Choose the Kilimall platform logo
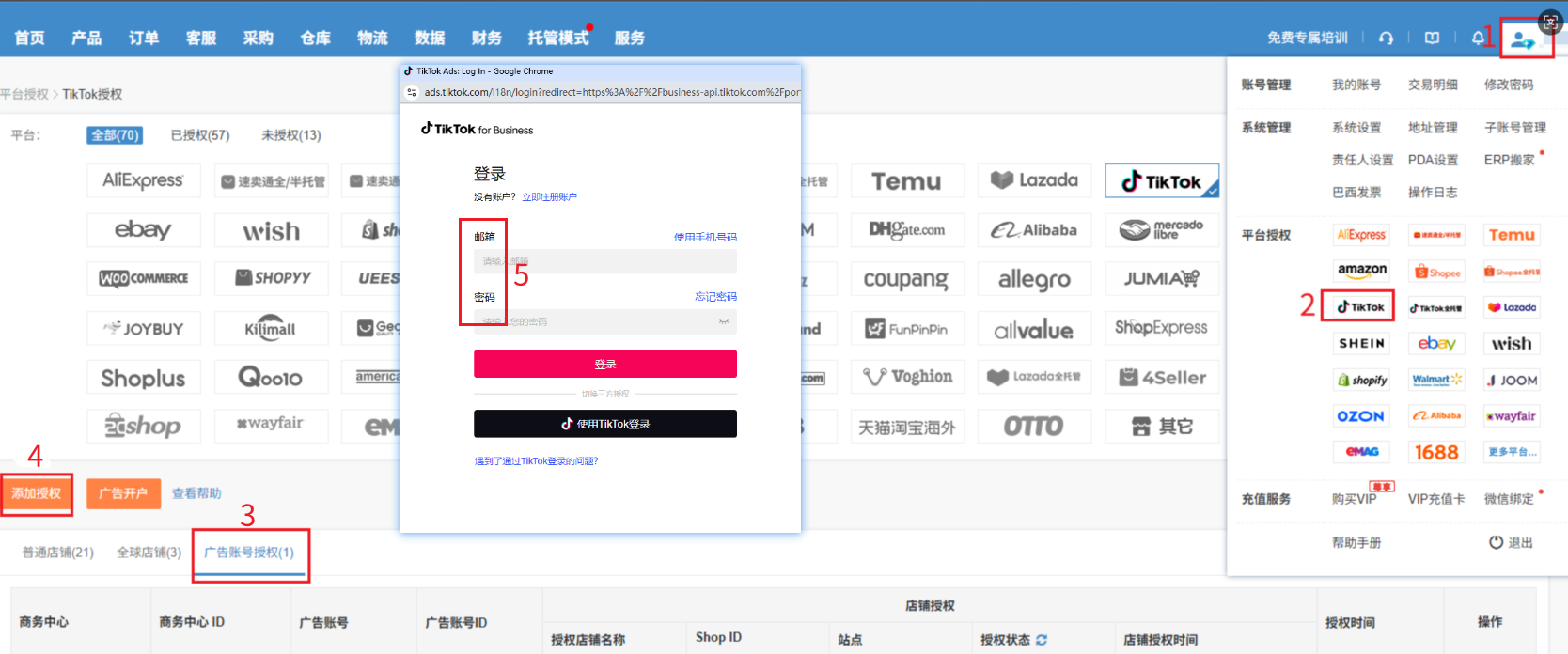Image resolution: width=1568 pixels, height=654 pixels. coord(272,328)
